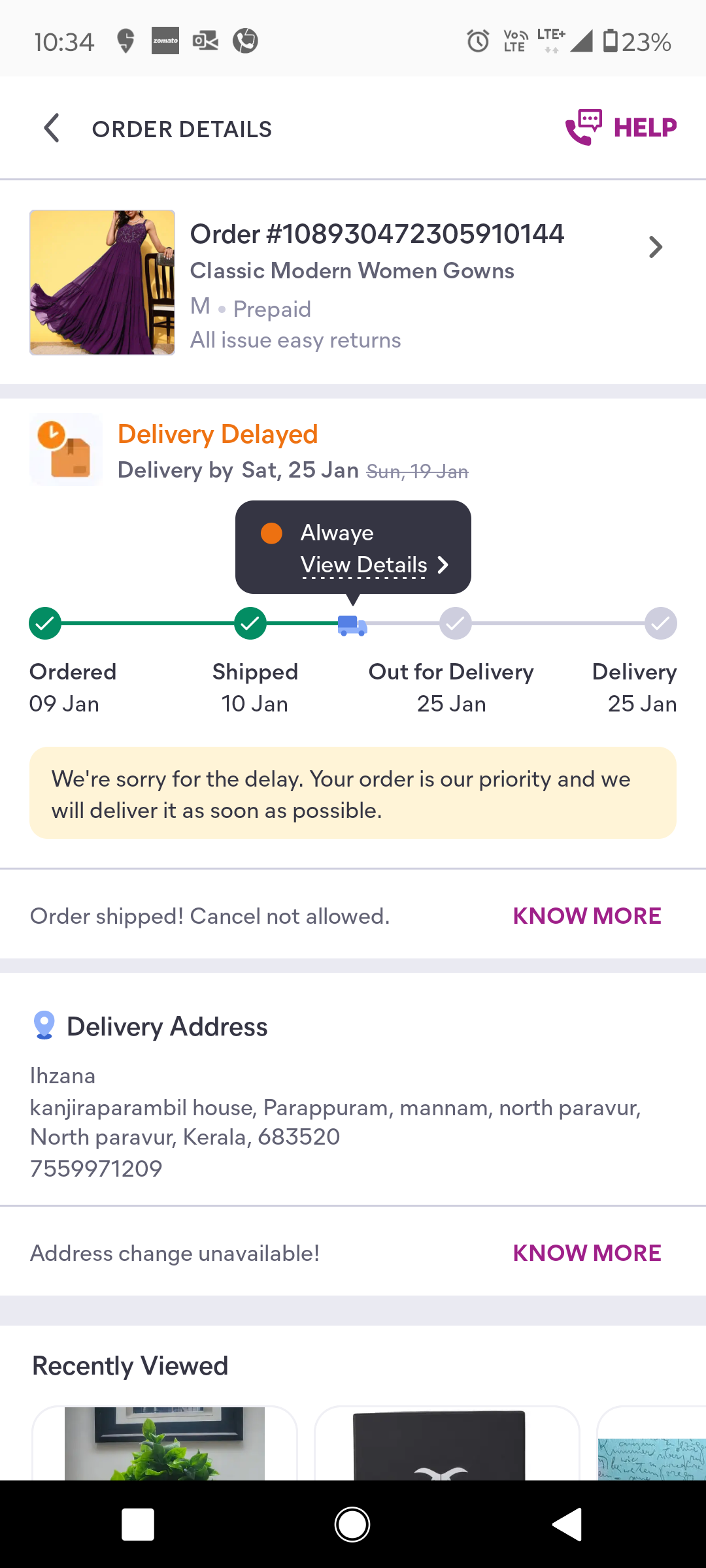Tap Know More beside address change unavailable
The image size is (706, 1568).
point(586,1253)
